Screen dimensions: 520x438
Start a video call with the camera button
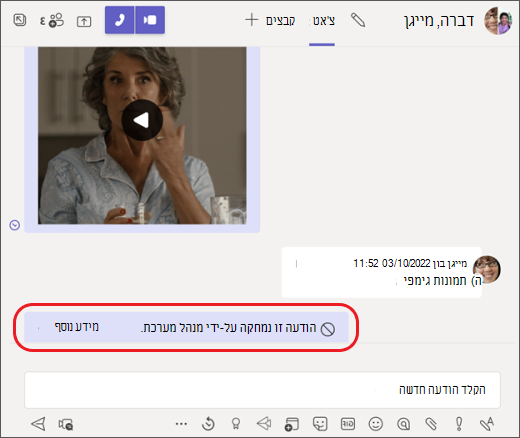[x=150, y=20]
